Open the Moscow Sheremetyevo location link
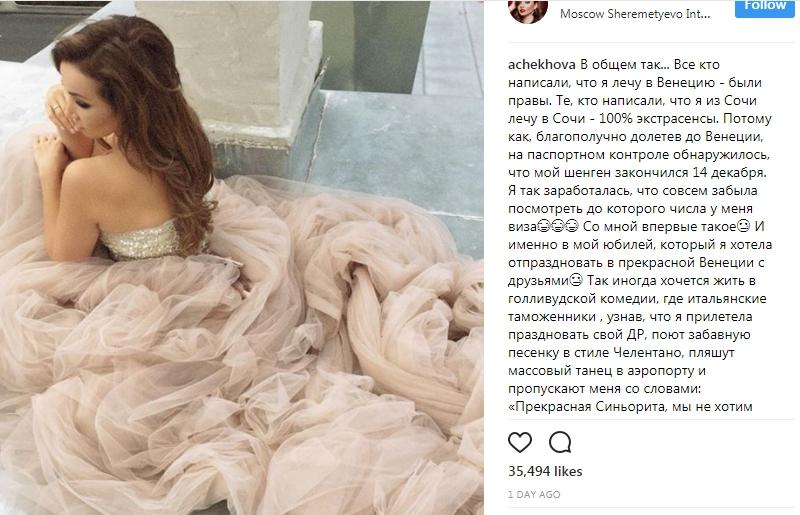The height and width of the screenshot is (515, 800). pos(635,14)
